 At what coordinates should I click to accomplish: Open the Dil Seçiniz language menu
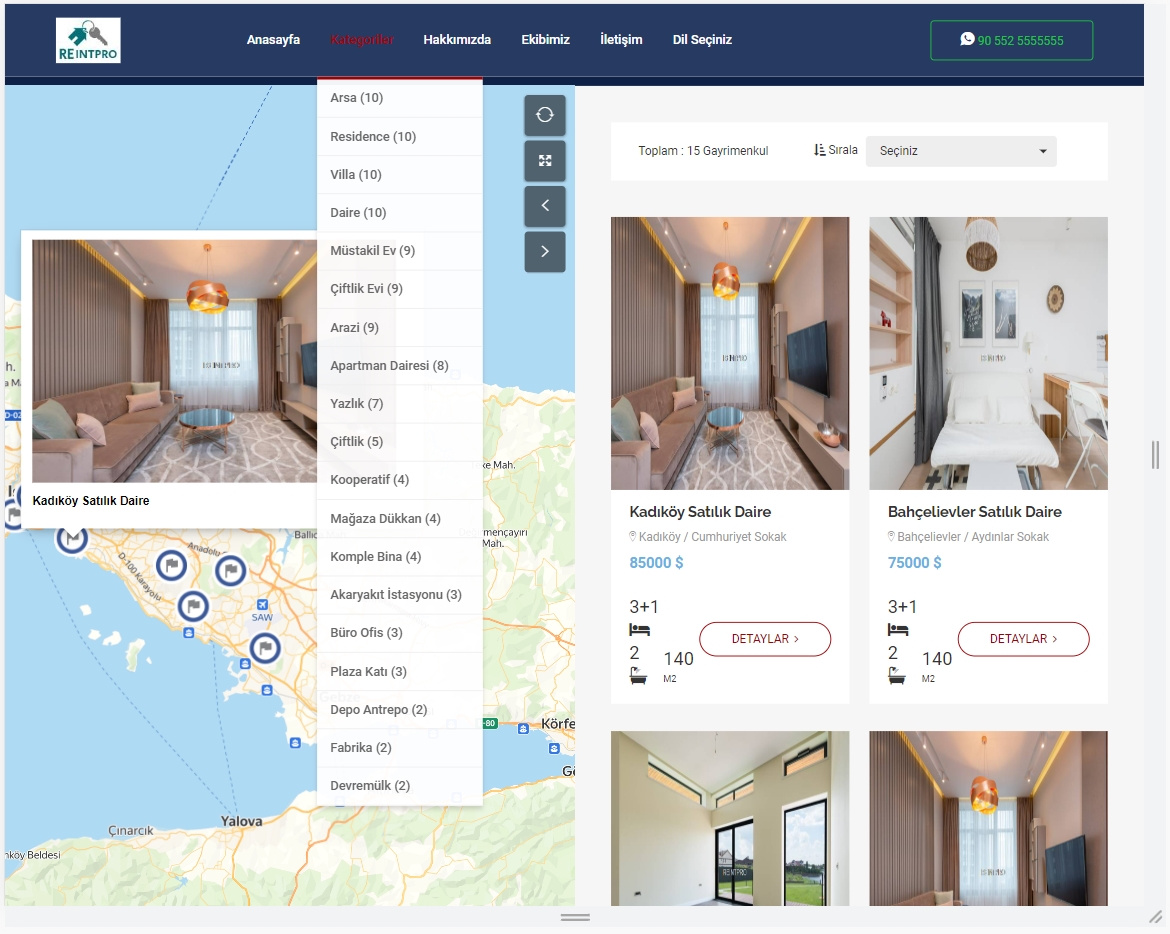point(702,40)
